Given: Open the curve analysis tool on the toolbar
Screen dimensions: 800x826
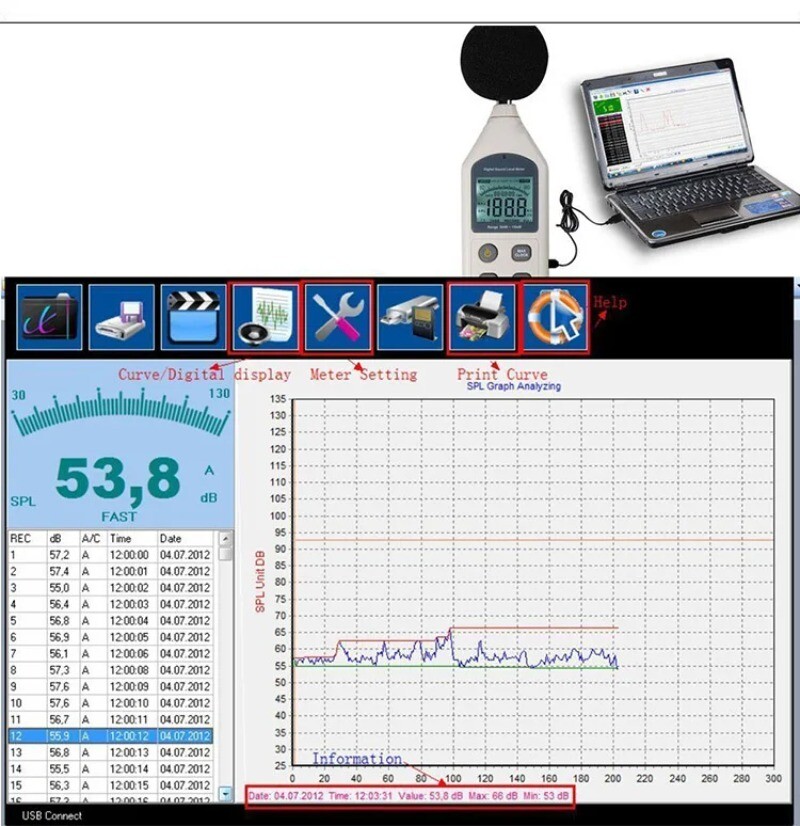Looking at the screenshot, I should coord(48,315).
